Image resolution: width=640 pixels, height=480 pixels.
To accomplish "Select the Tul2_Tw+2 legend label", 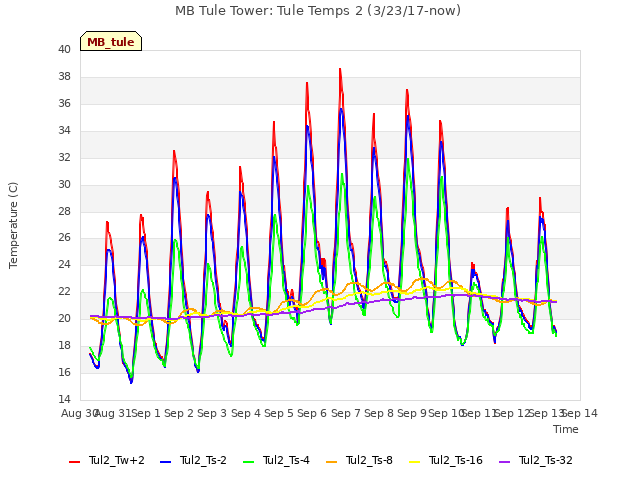I will click(117, 460).
